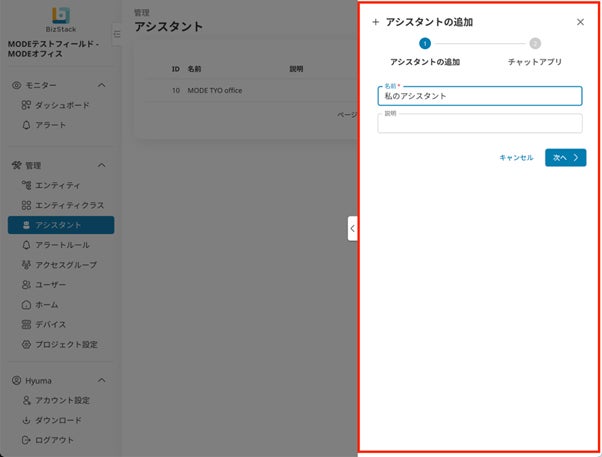The image size is (602, 457).
Task: Click the ID column header
Action: click(175, 69)
